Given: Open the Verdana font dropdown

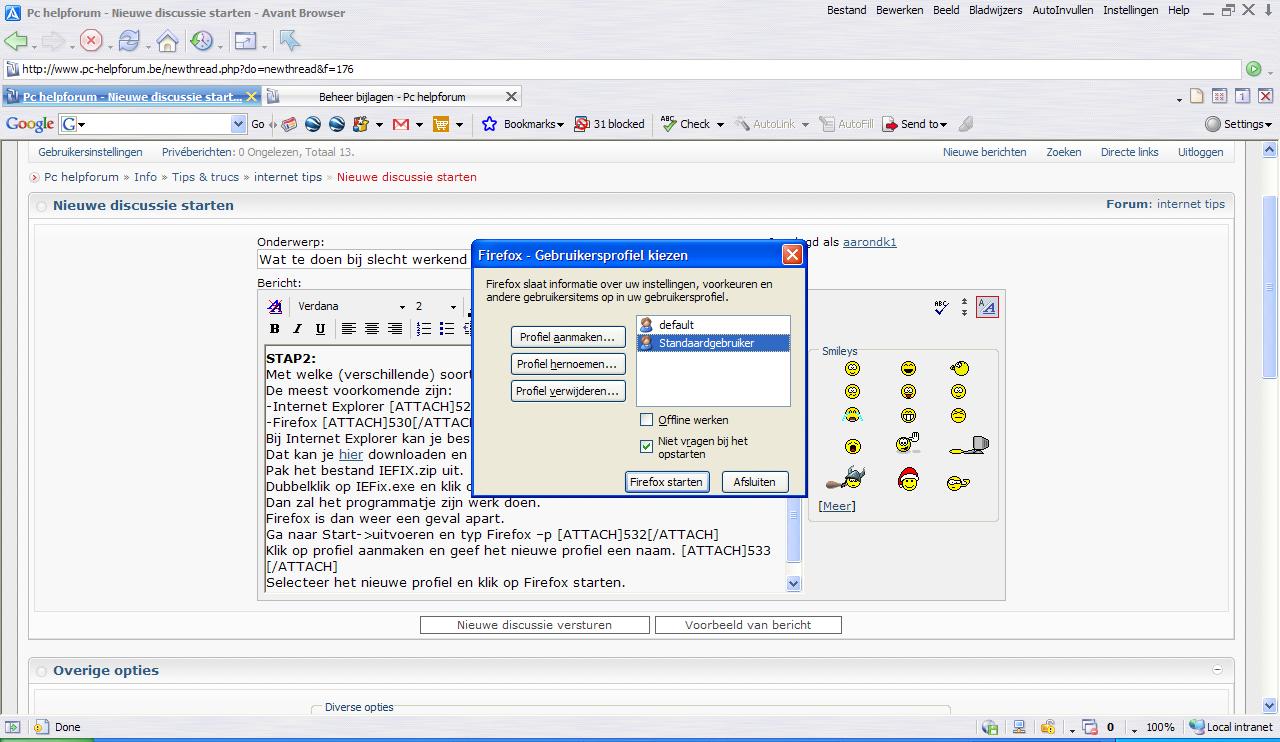Looking at the screenshot, I should 402,307.
